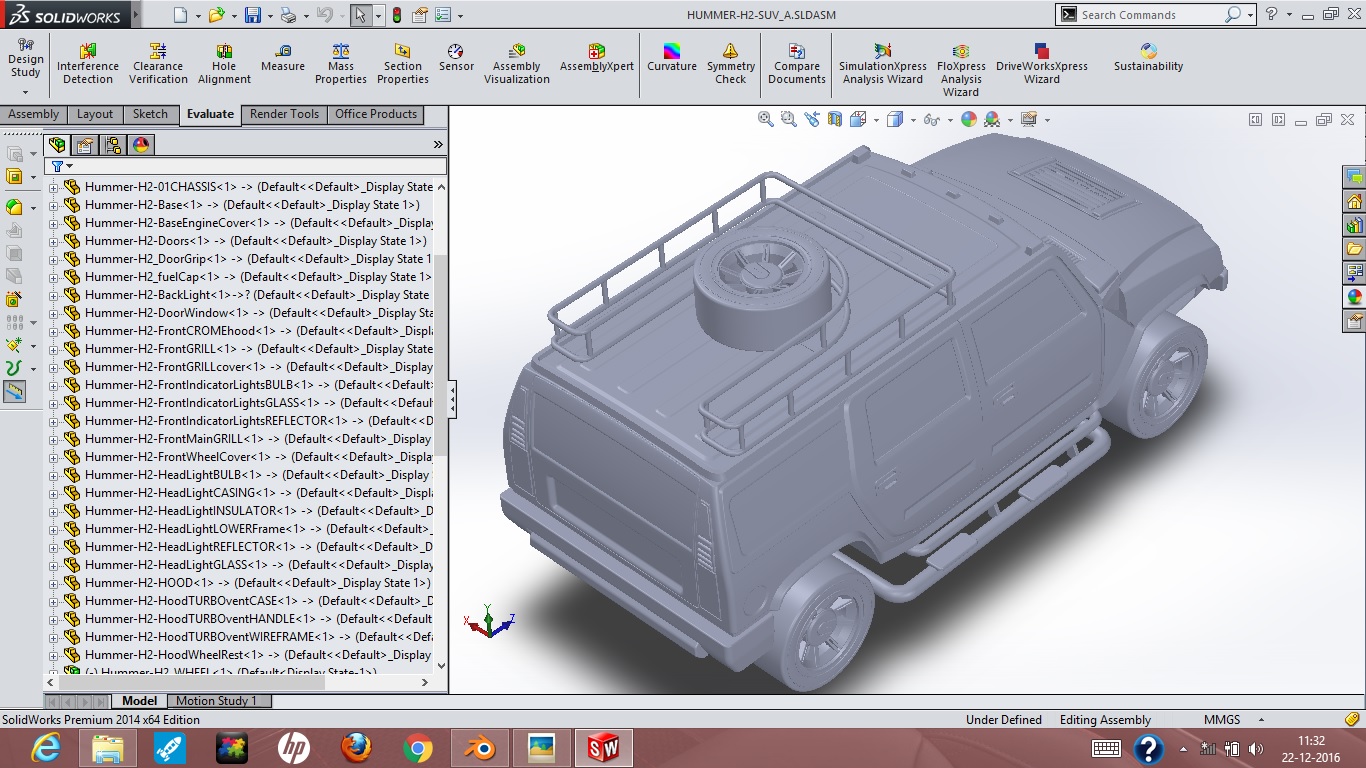
Task: Add a Sensor
Action: [x=456, y=58]
